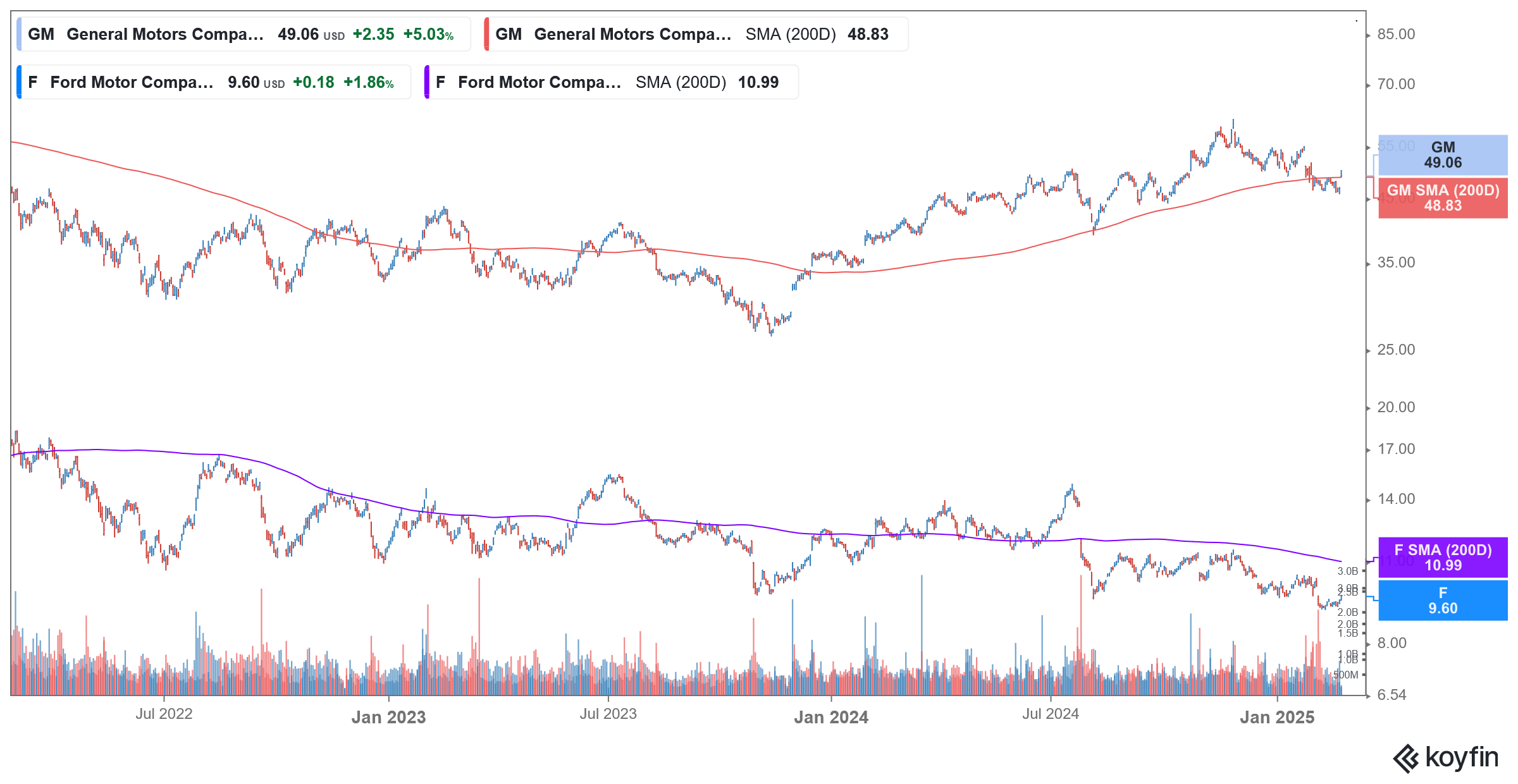Click the purple Ford SMA legend color bar

click(x=427, y=82)
